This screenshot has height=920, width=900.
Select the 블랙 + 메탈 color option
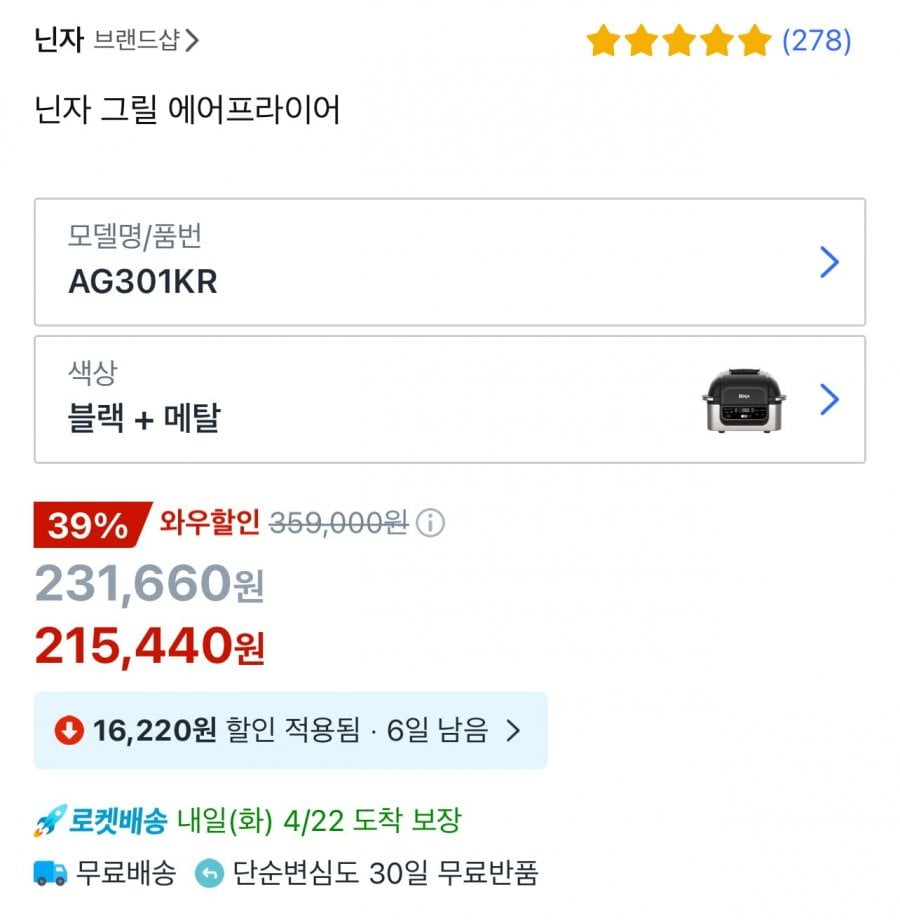(144, 418)
